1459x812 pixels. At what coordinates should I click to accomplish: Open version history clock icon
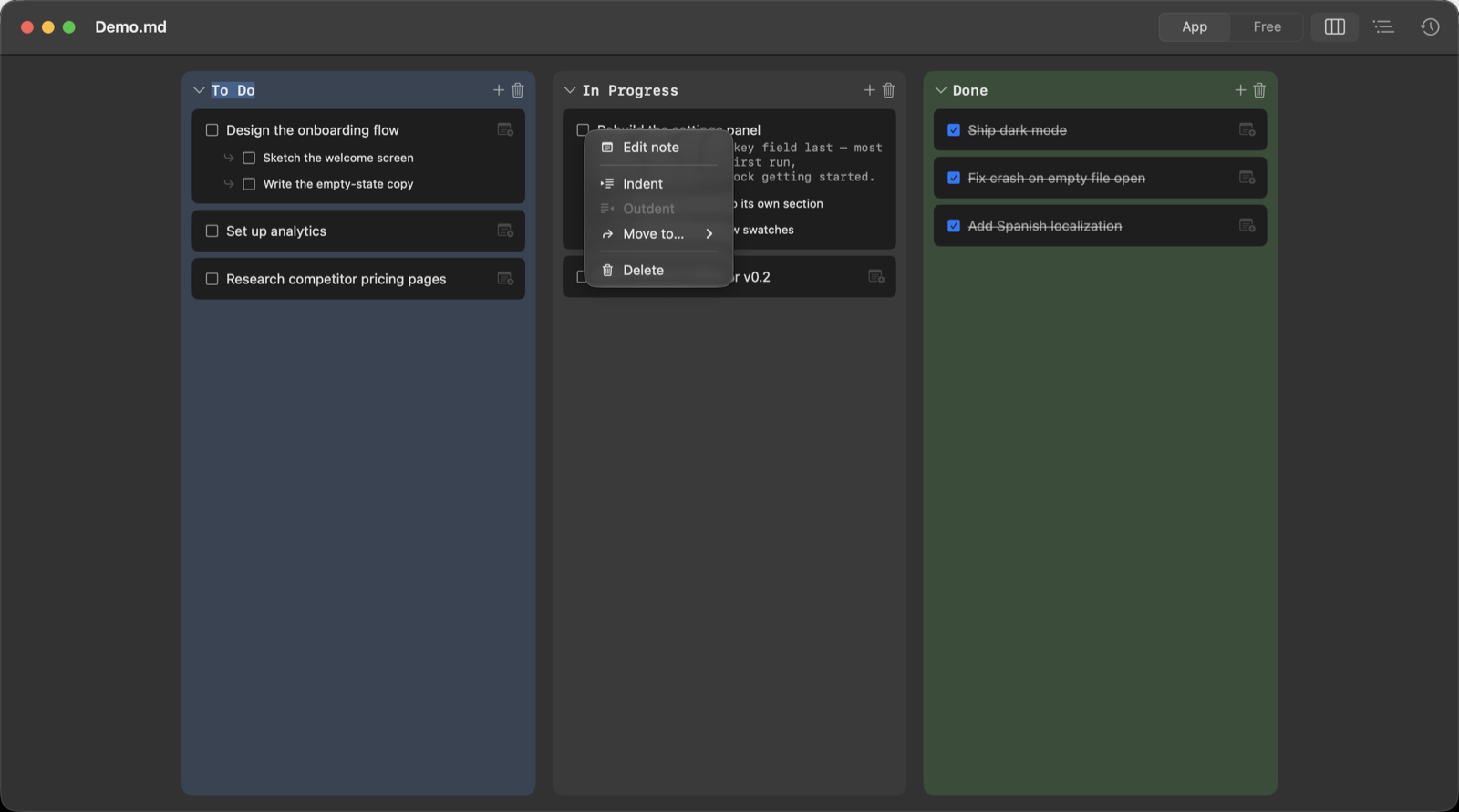[x=1430, y=26]
